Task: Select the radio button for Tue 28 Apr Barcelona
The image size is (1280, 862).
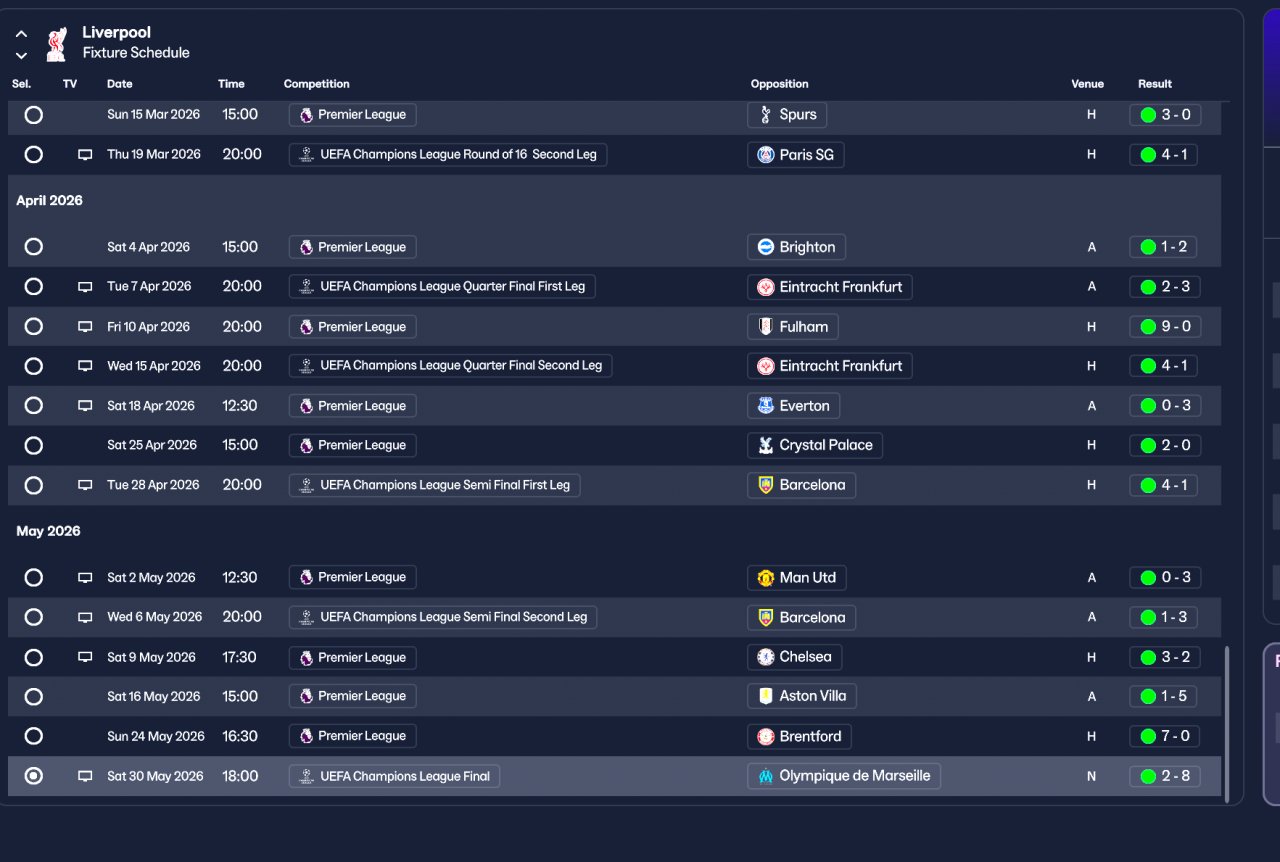Action: 34,485
